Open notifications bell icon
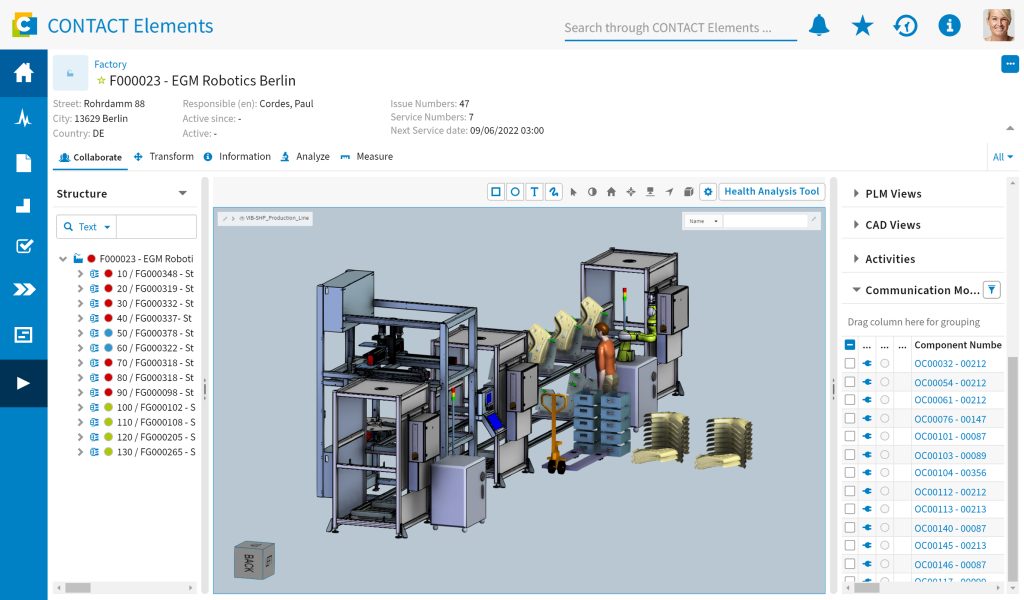Screen dimensions: 1024x600 [819, 26]
